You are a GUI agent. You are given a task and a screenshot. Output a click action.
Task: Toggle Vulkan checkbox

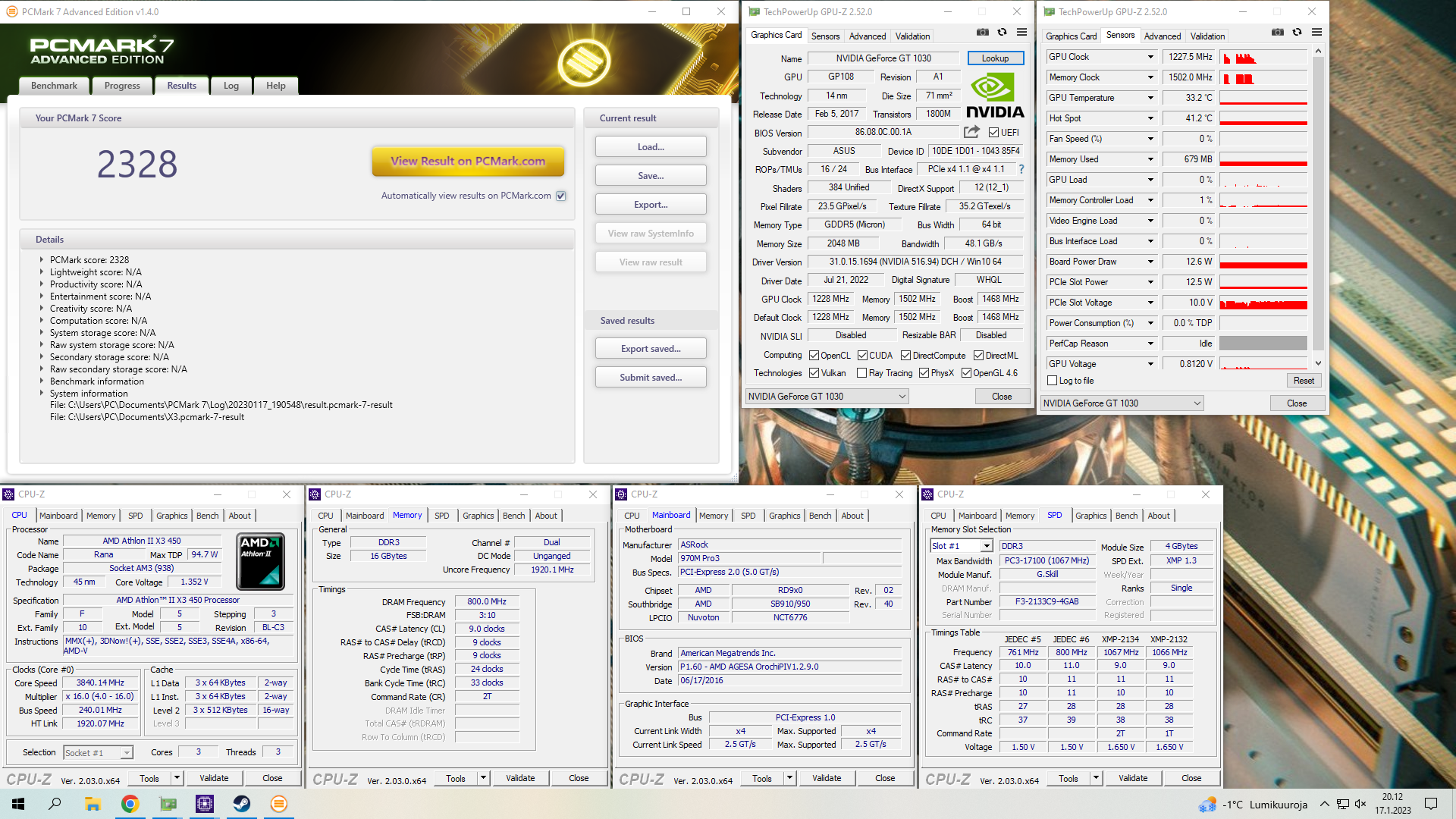814,372
